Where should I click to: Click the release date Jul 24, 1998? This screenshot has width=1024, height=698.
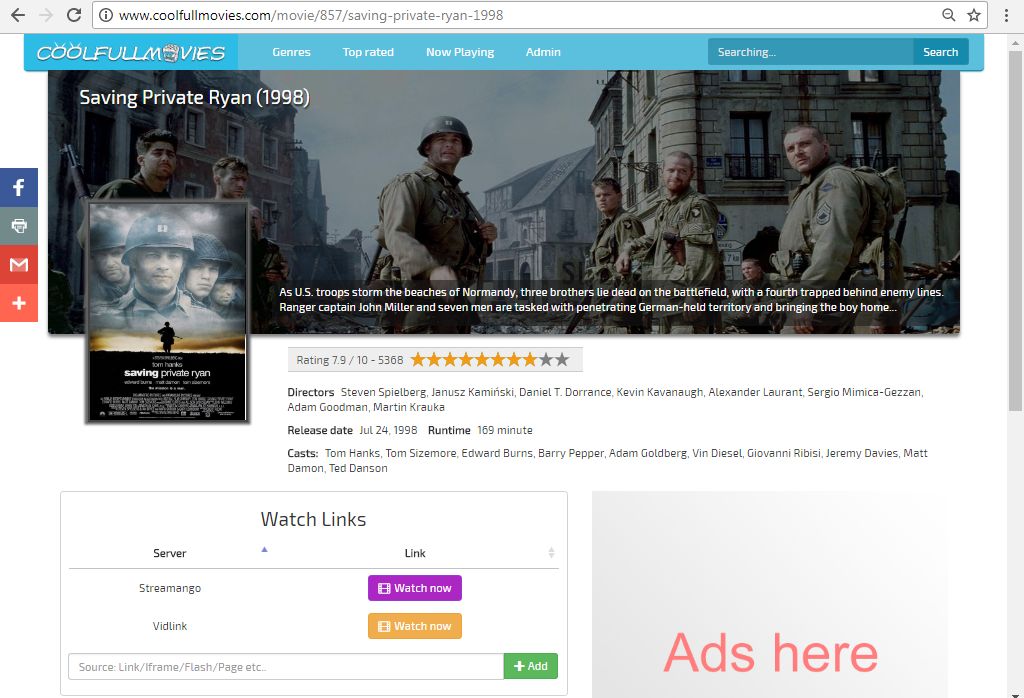click(388, 430)
